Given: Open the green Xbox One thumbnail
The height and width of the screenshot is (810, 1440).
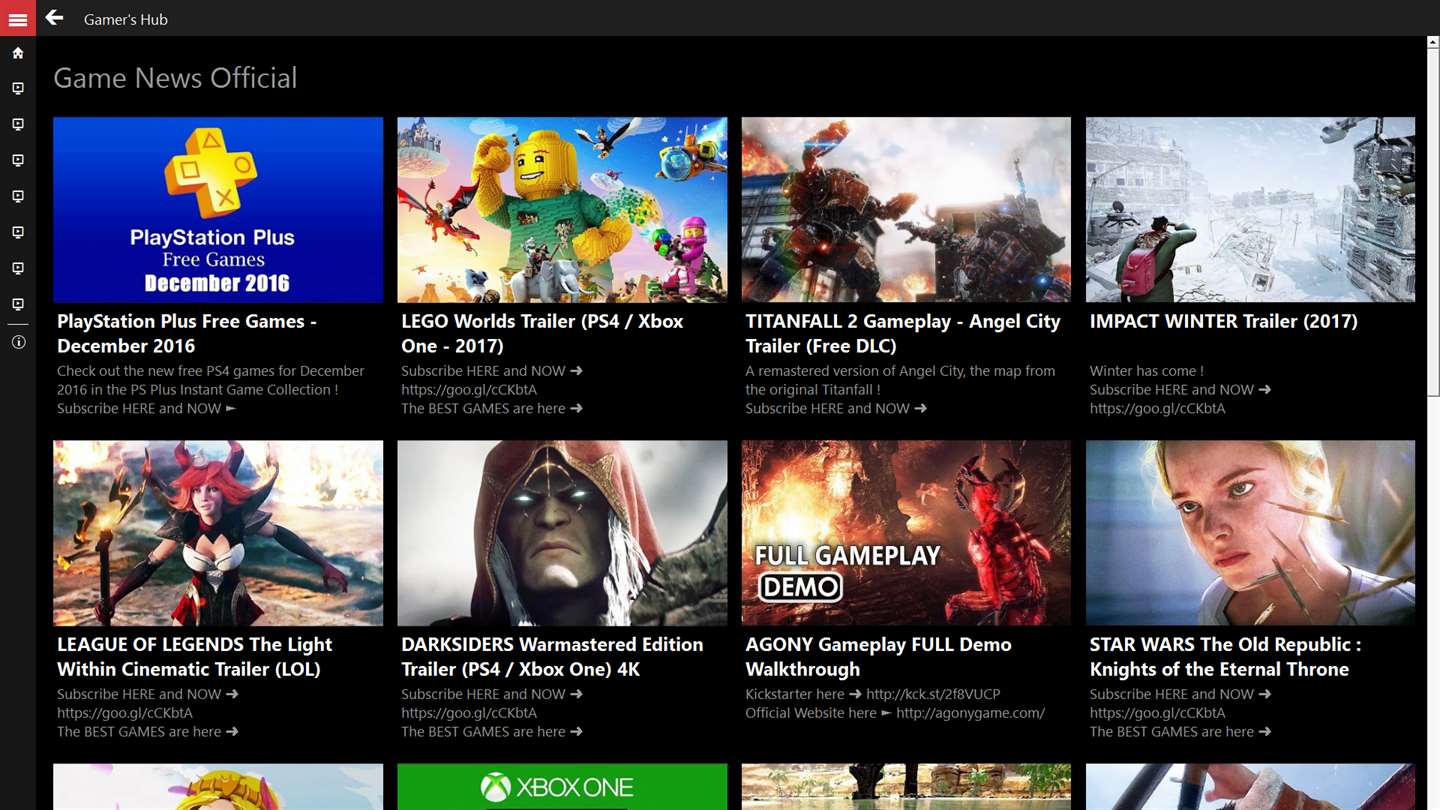Looking at the screenshot, I should (562, 787).
